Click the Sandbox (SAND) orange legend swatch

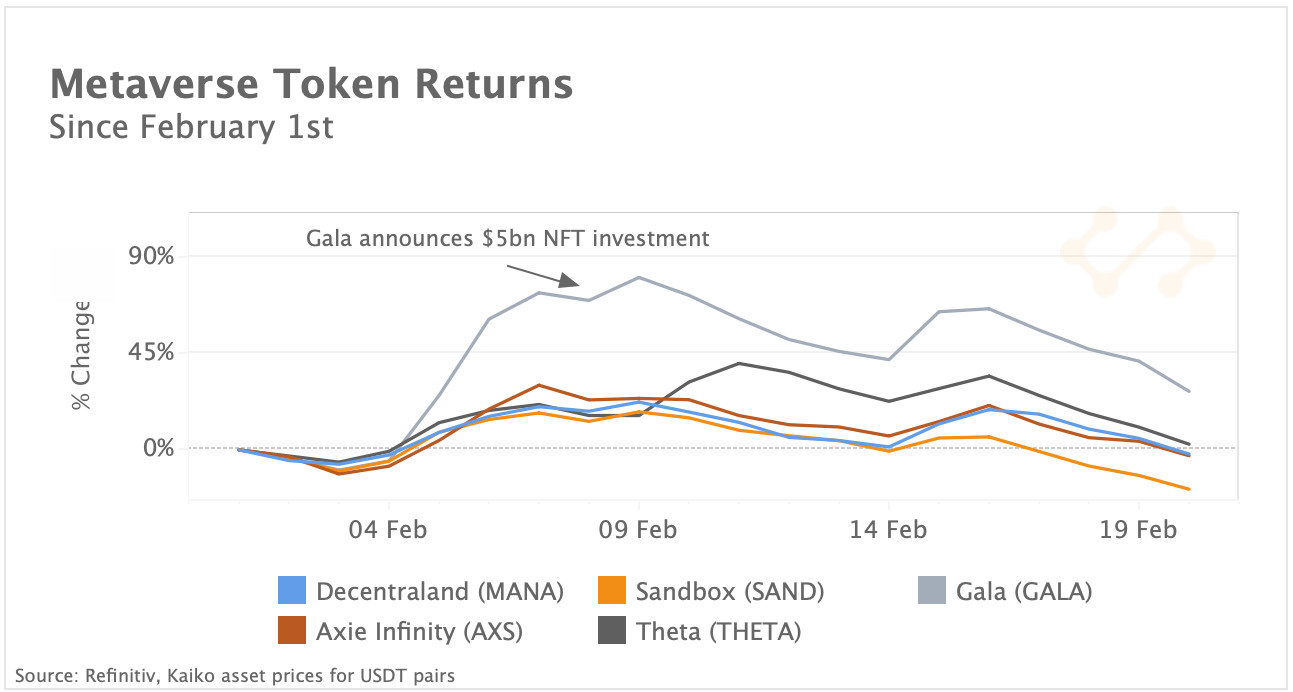[x=611, y=591]
